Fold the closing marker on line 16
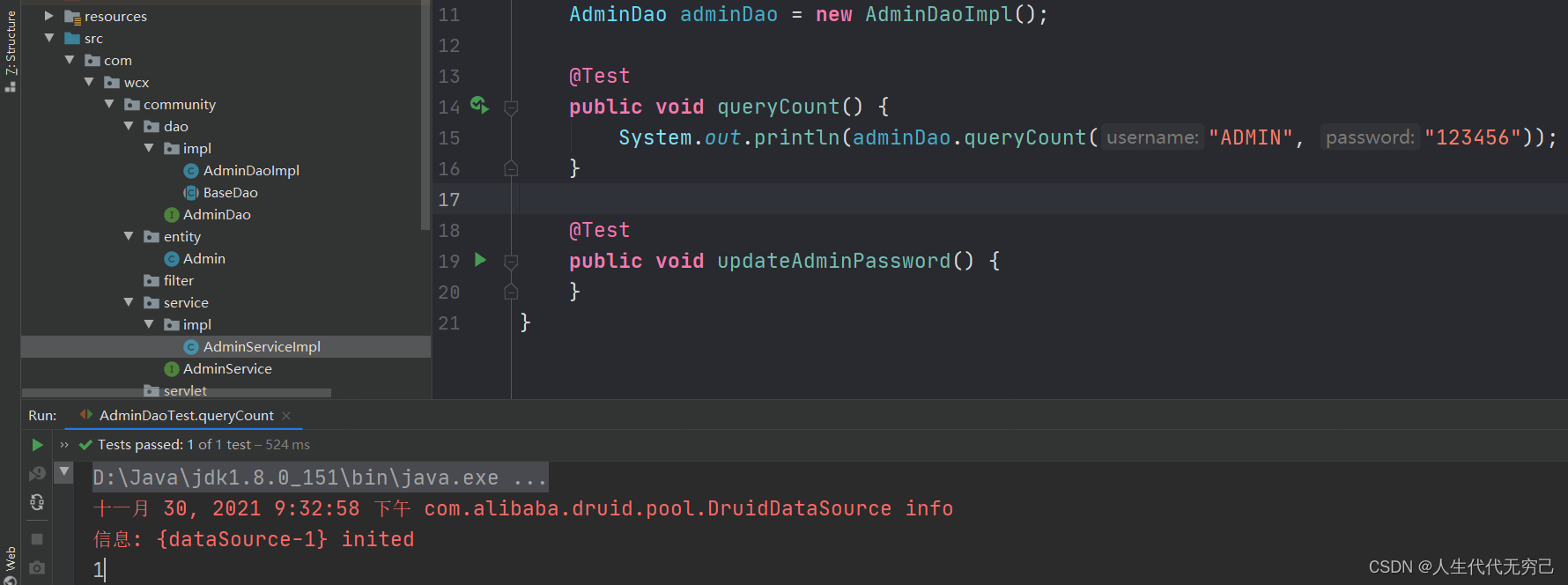Screen dimensions: 1568x585 tap(511, 167)
